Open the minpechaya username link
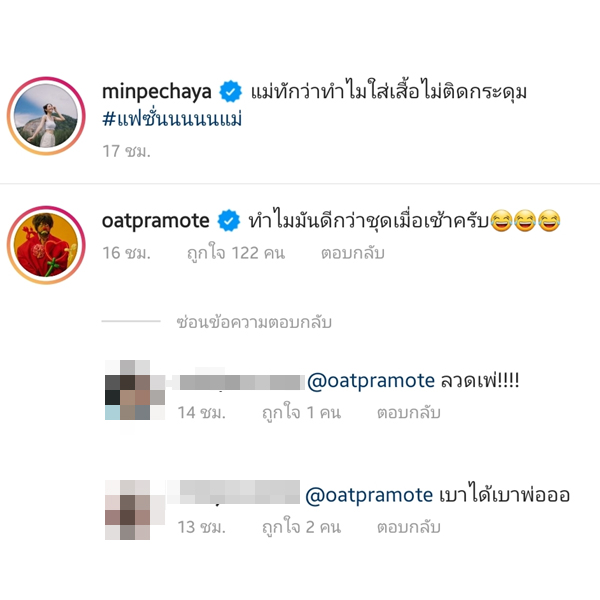The width and height of the screenshot is (600, 600). [157, 92]
